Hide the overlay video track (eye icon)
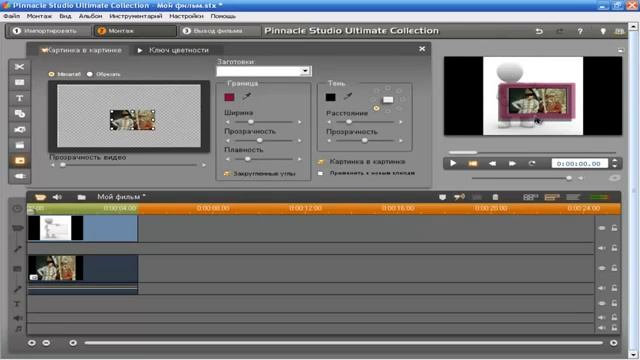This screenshot has height=360, width=640. (602, 268)
